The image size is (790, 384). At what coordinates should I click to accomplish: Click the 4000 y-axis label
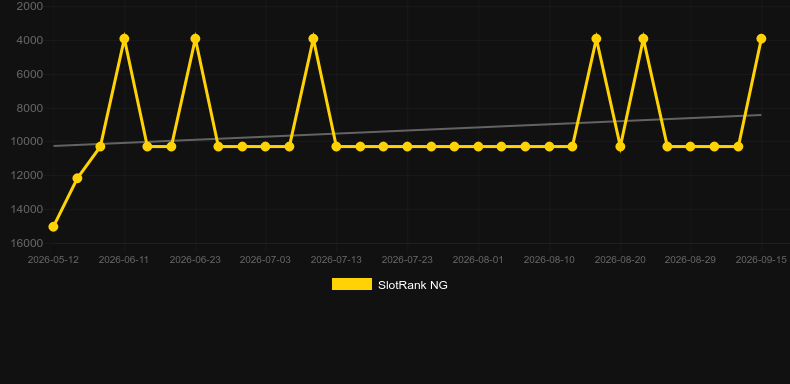(30, 40)
